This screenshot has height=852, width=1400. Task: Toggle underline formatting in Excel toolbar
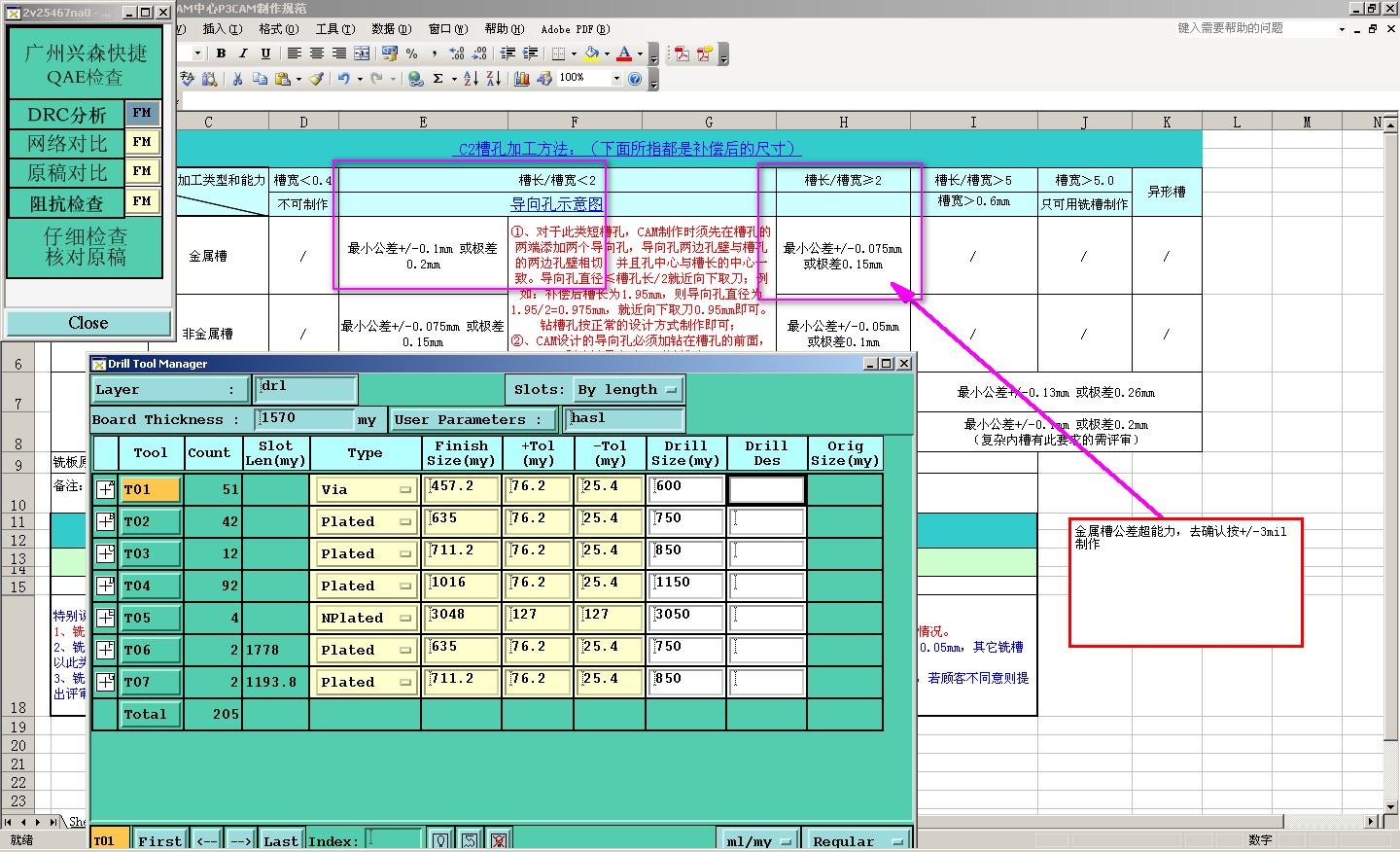(265, 53)
